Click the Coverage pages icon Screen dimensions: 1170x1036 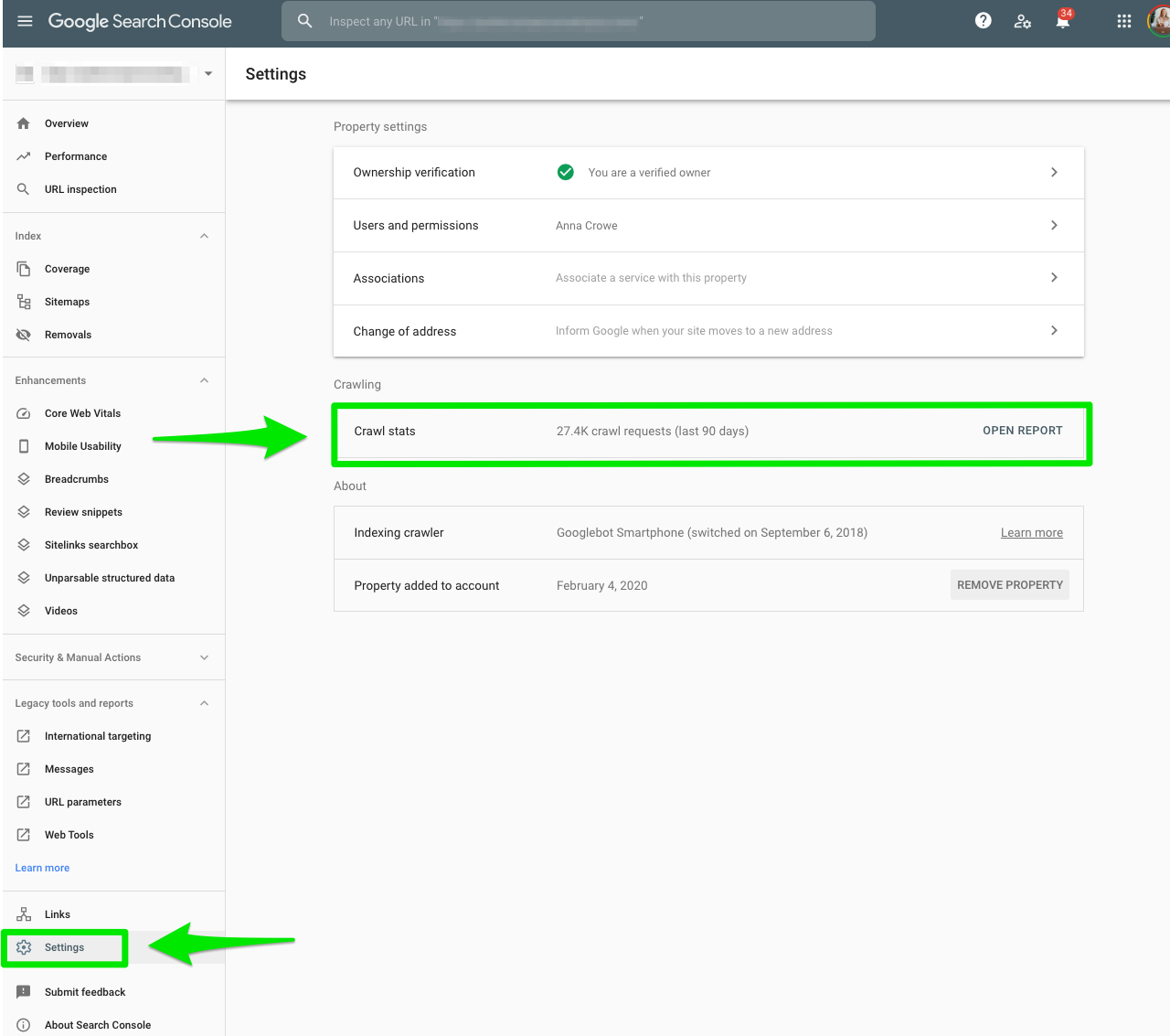24,269
